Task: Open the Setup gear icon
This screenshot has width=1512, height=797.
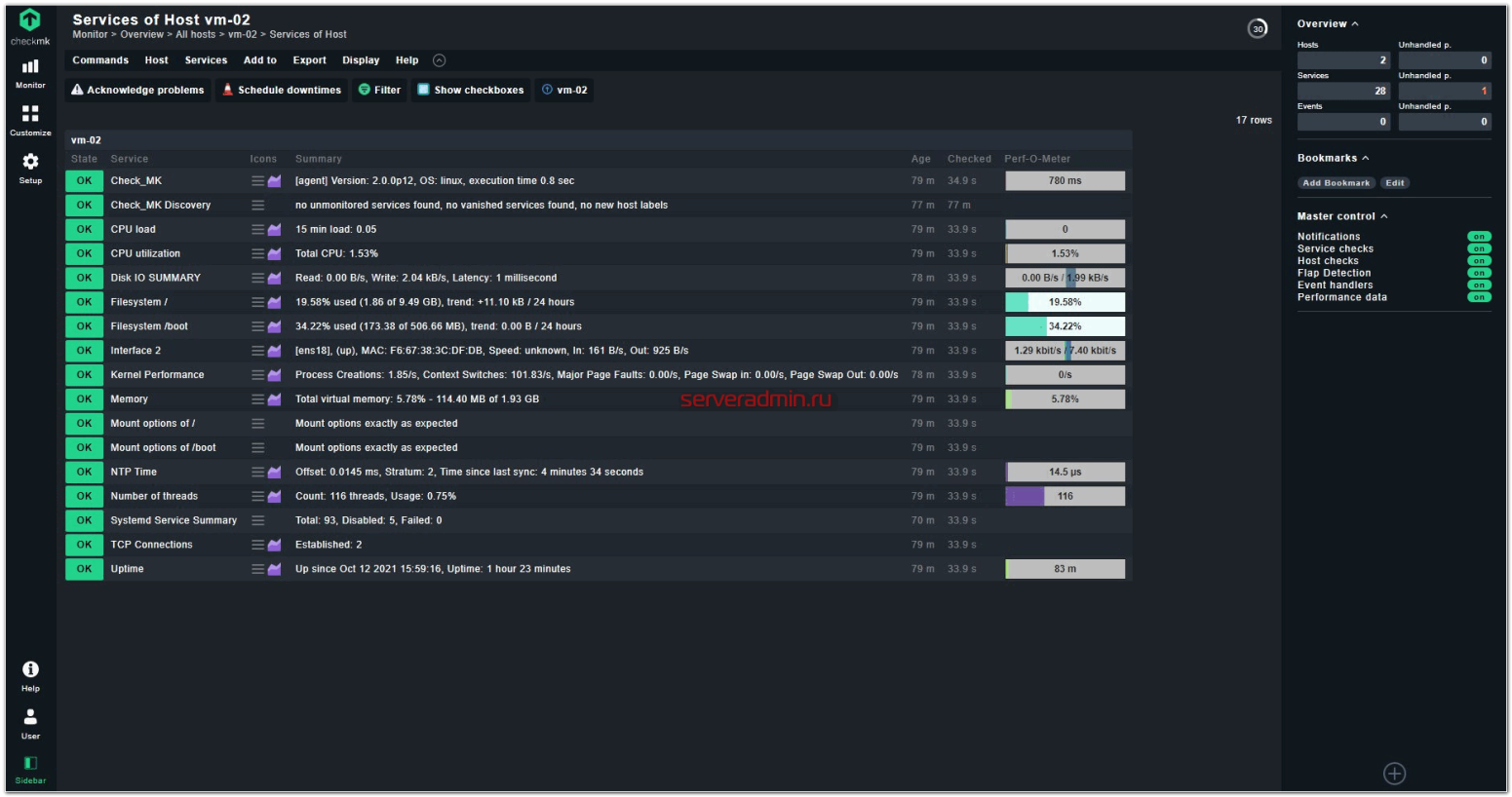Action: (x=30, y=161)
